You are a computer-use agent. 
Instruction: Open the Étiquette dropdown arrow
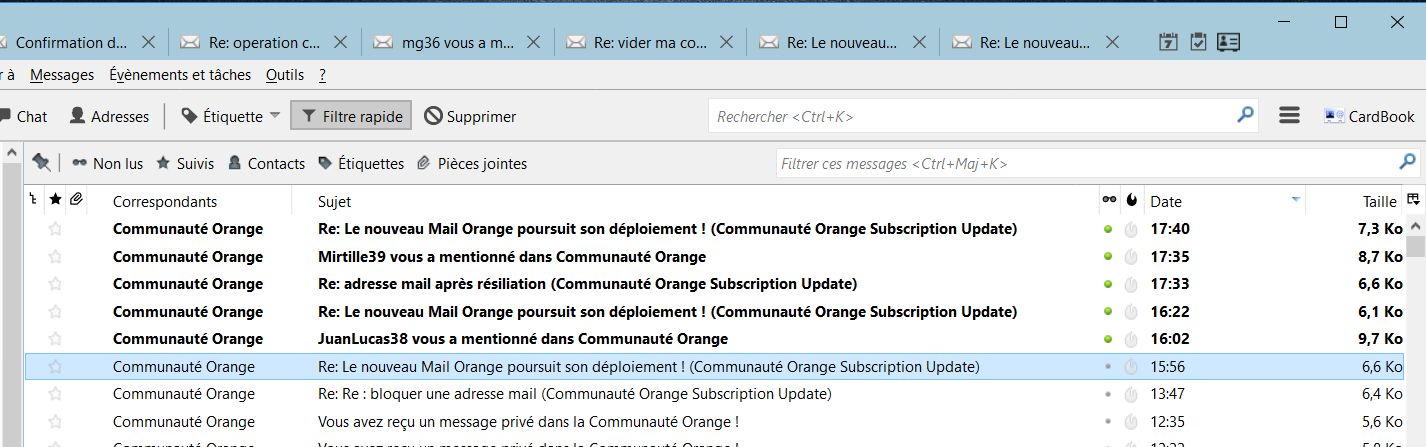point(275,116)
